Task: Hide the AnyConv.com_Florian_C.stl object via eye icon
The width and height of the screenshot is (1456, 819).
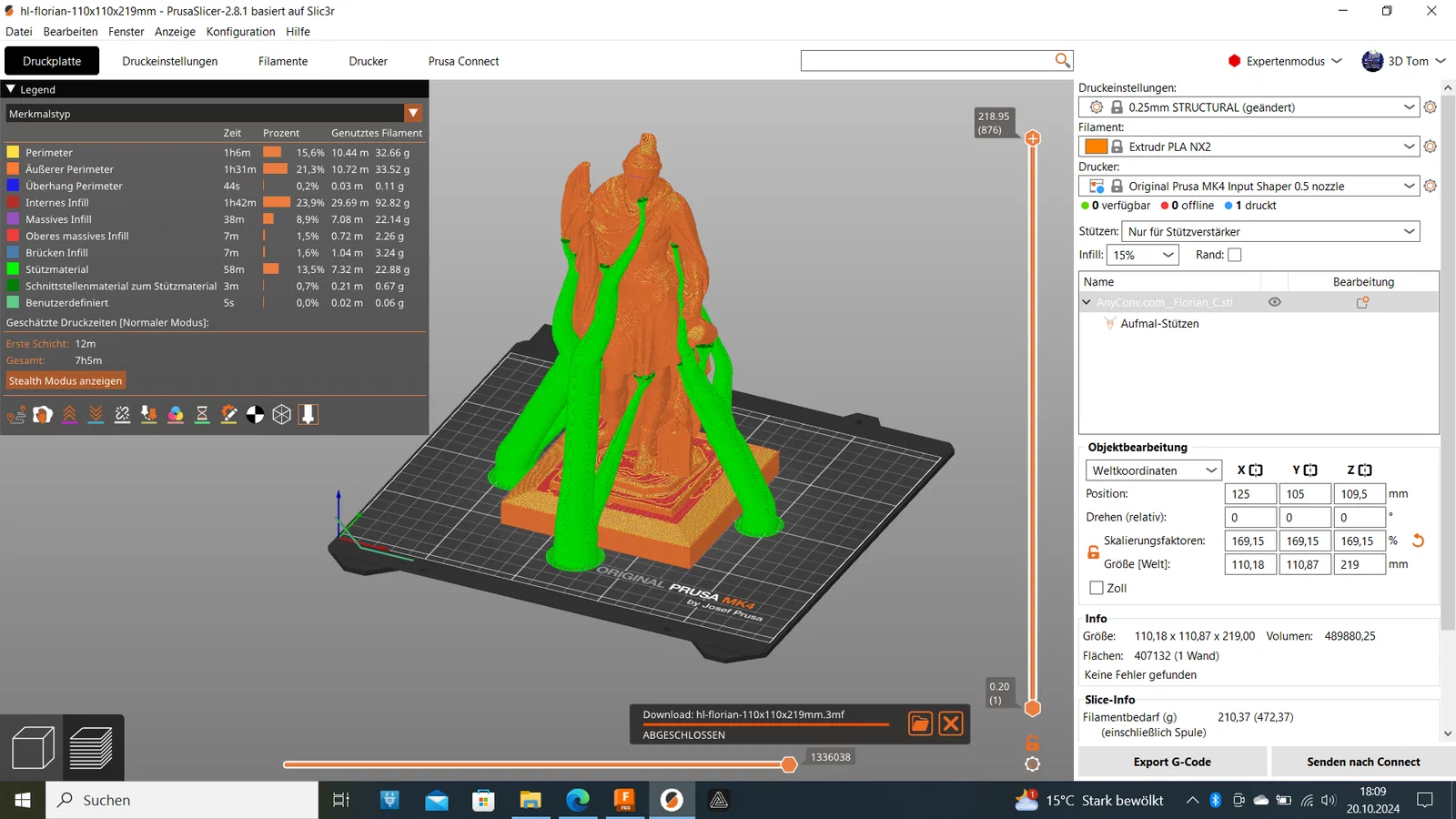Action: pyautogui.click(x=1274, y=302)
